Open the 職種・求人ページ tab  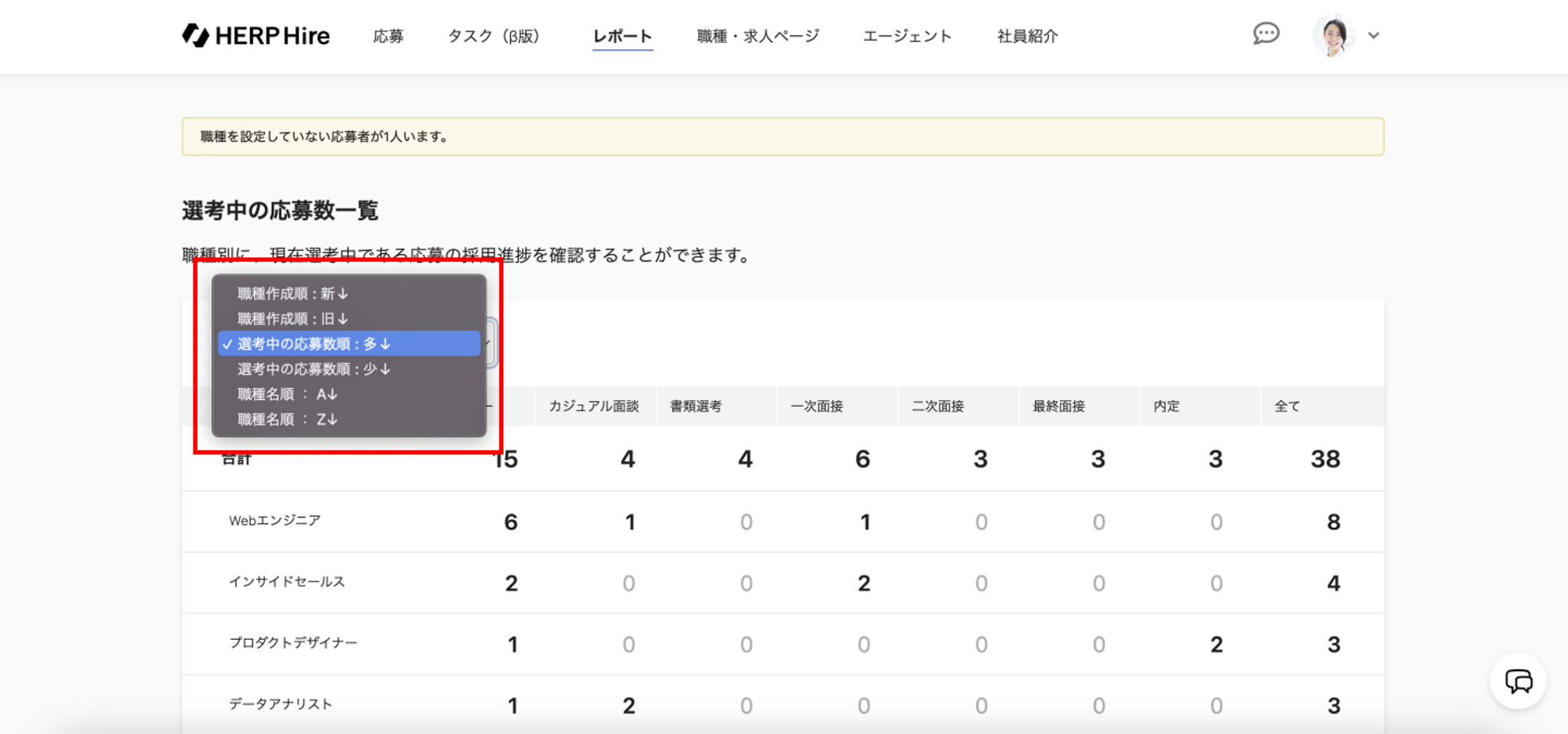pyautogui.click(x=758, y=36)
